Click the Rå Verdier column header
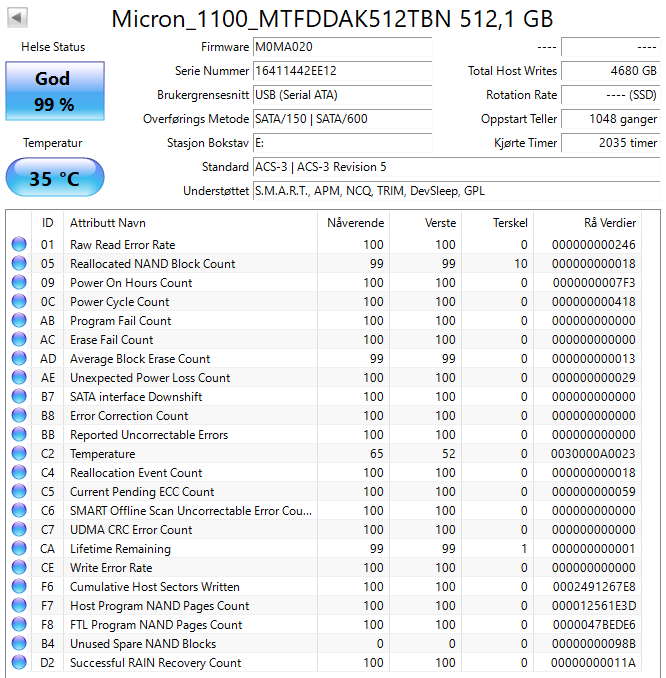This screenshot has height=678, width=666. 609,222
